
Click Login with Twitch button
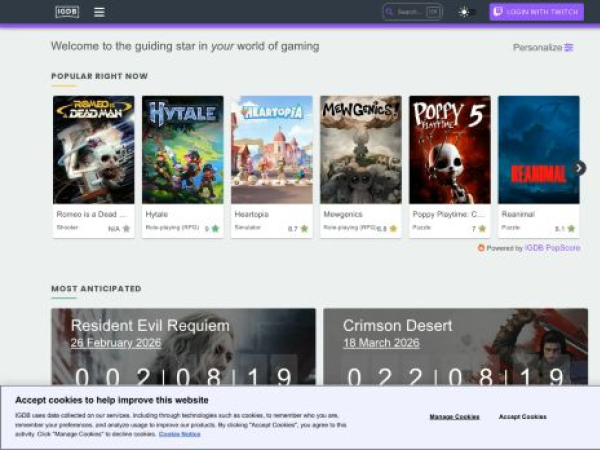click(536, 12)
